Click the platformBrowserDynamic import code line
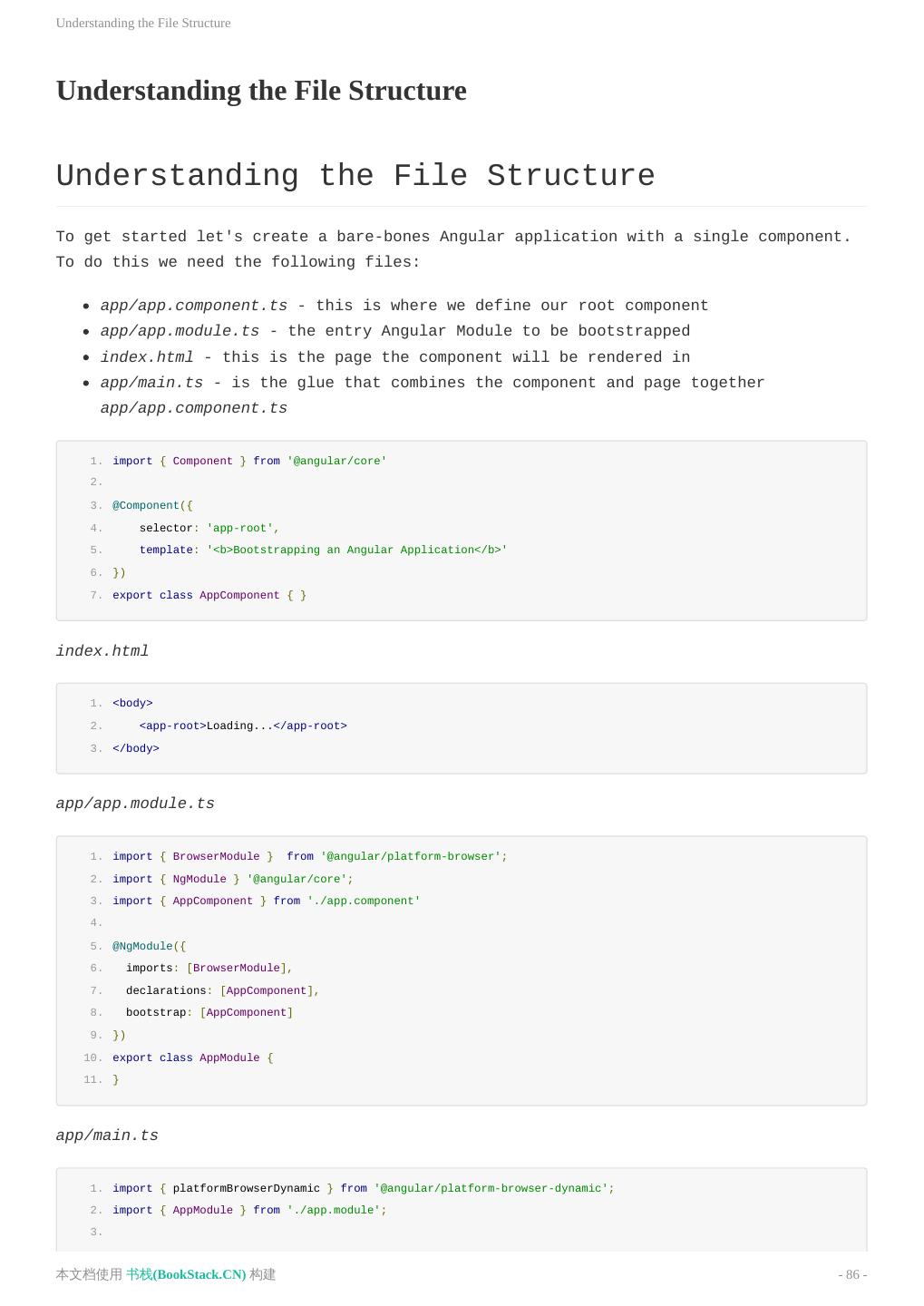This screenshot has width=924, height=1306. point(363,1188)
